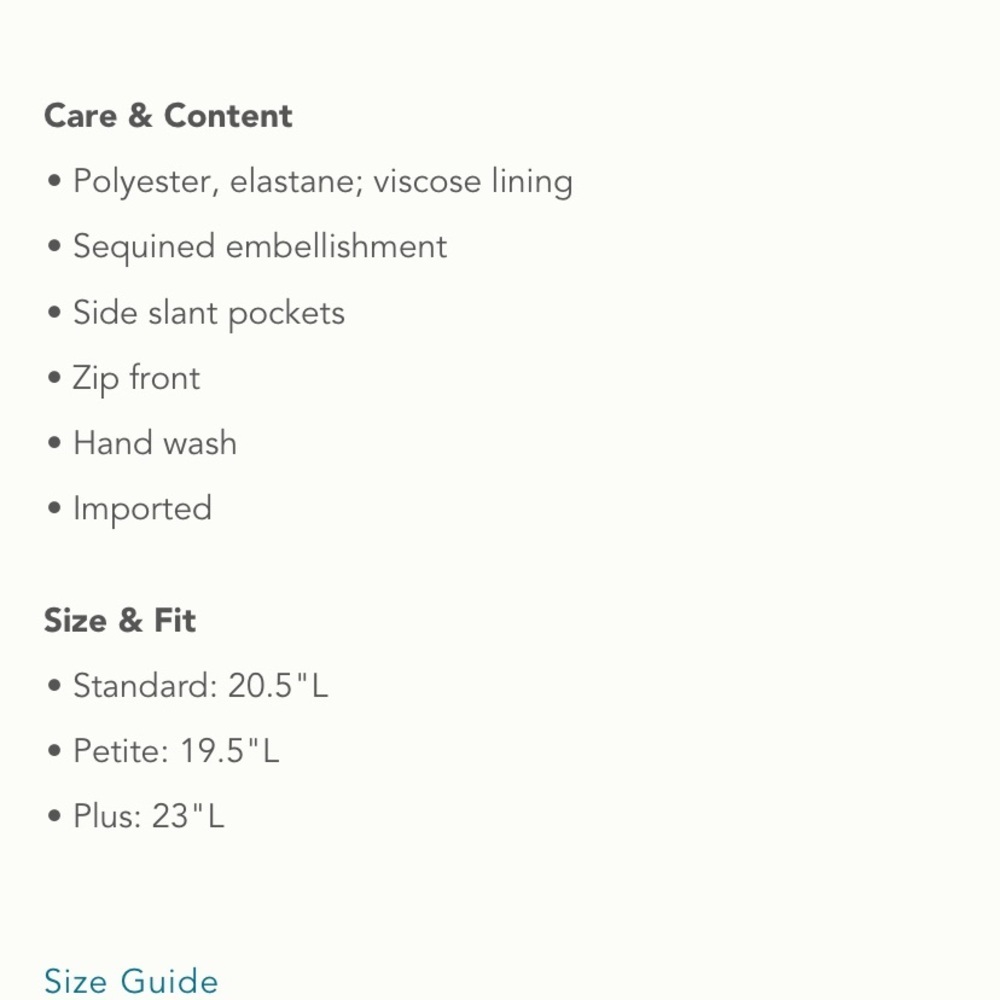1000x1000 pixels.
Task: Click the Plus: 23"L measurement
Action: pyautogui.click(x=149, y=816)
